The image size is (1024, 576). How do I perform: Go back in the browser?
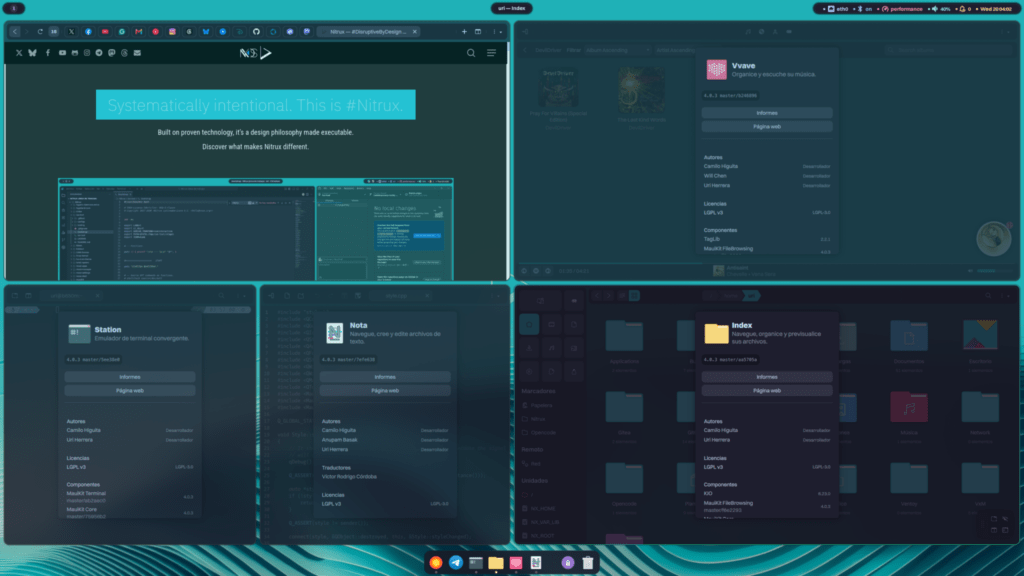tap(14, 31)
